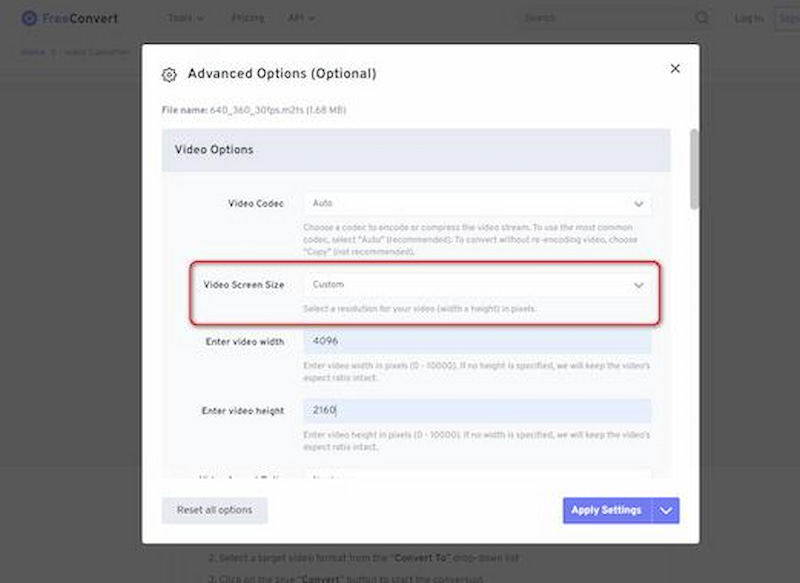Click the site Search field

[x=607, y=18]
